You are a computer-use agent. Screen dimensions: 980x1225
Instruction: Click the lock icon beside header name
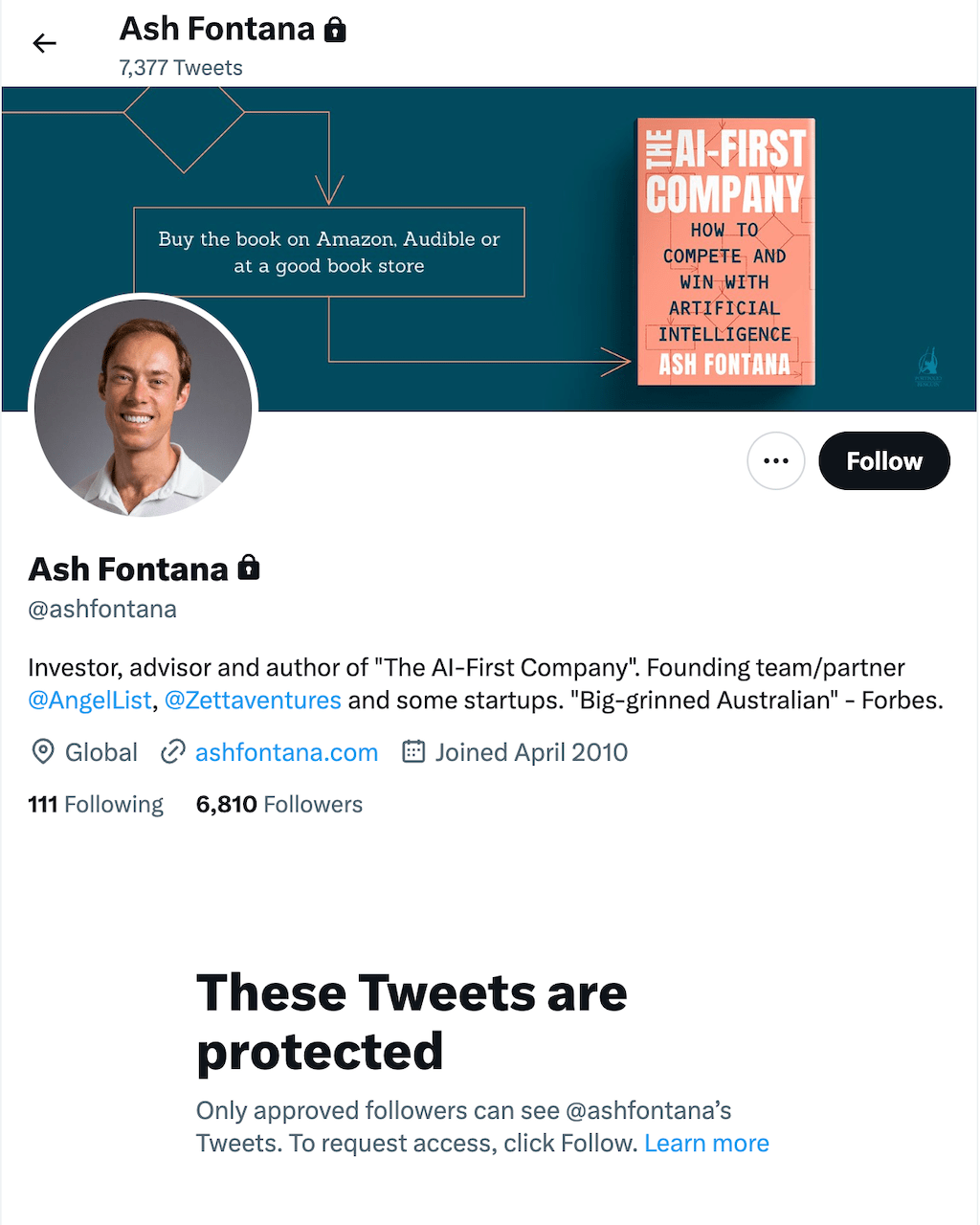point(335,31)
